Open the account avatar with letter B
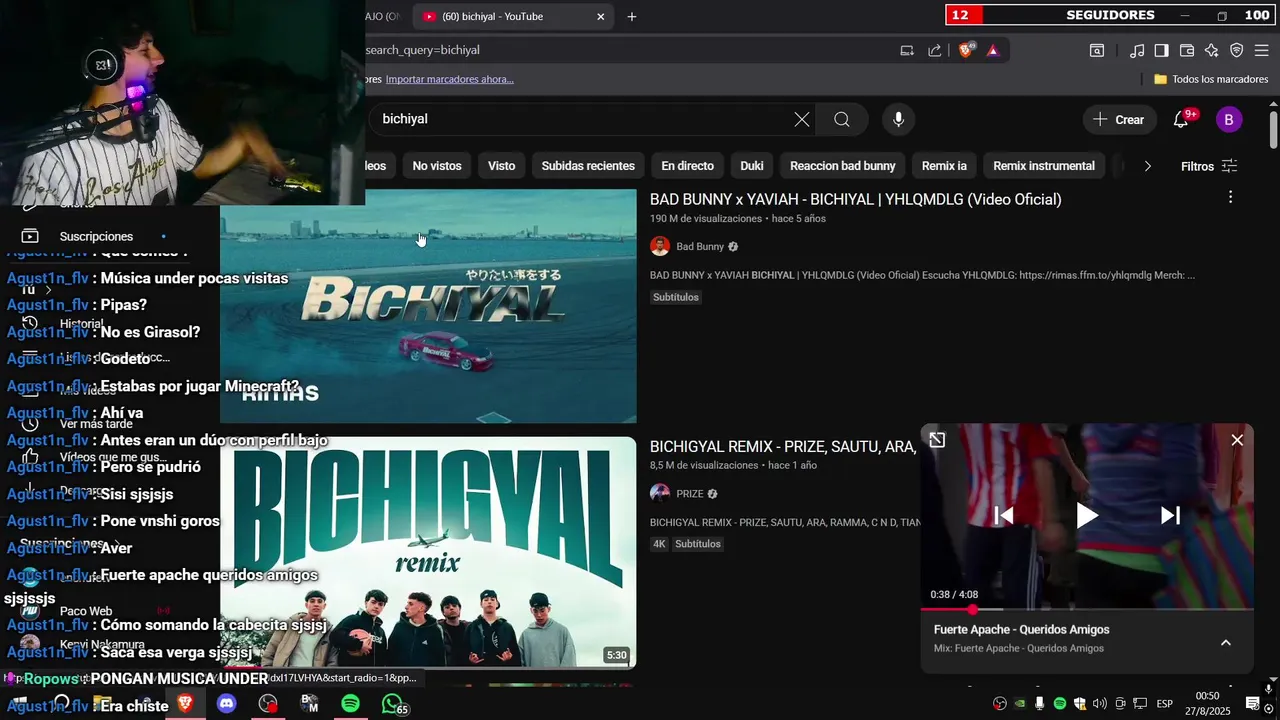Image resolution: width=1280 pixels, height=720 pixels. pyautogui.click(x=1229, y=119)
